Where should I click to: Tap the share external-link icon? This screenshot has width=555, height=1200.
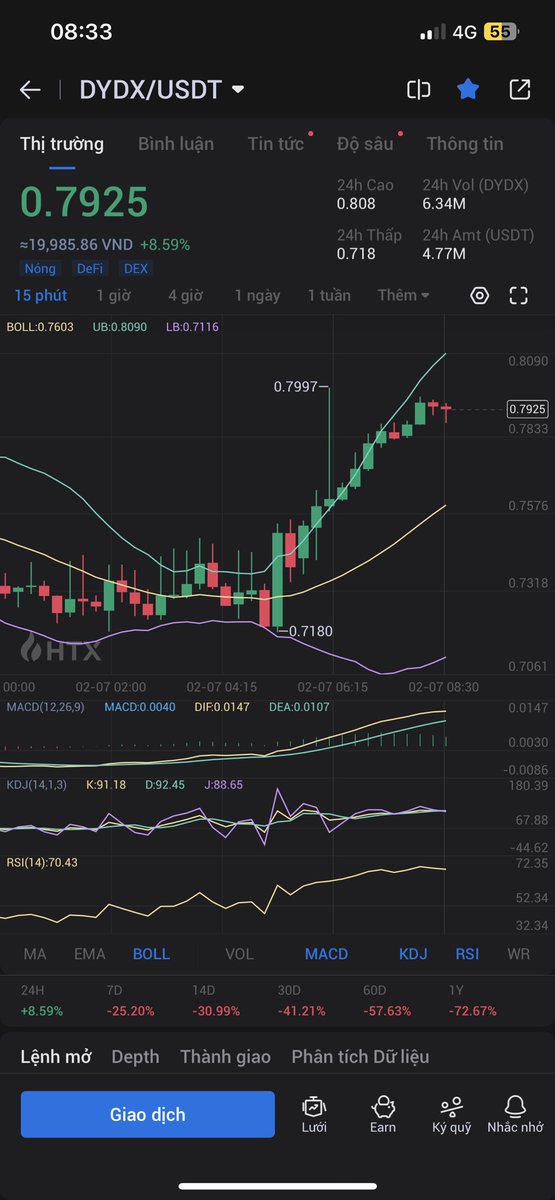pyautogui.click(x=520, y=90)
